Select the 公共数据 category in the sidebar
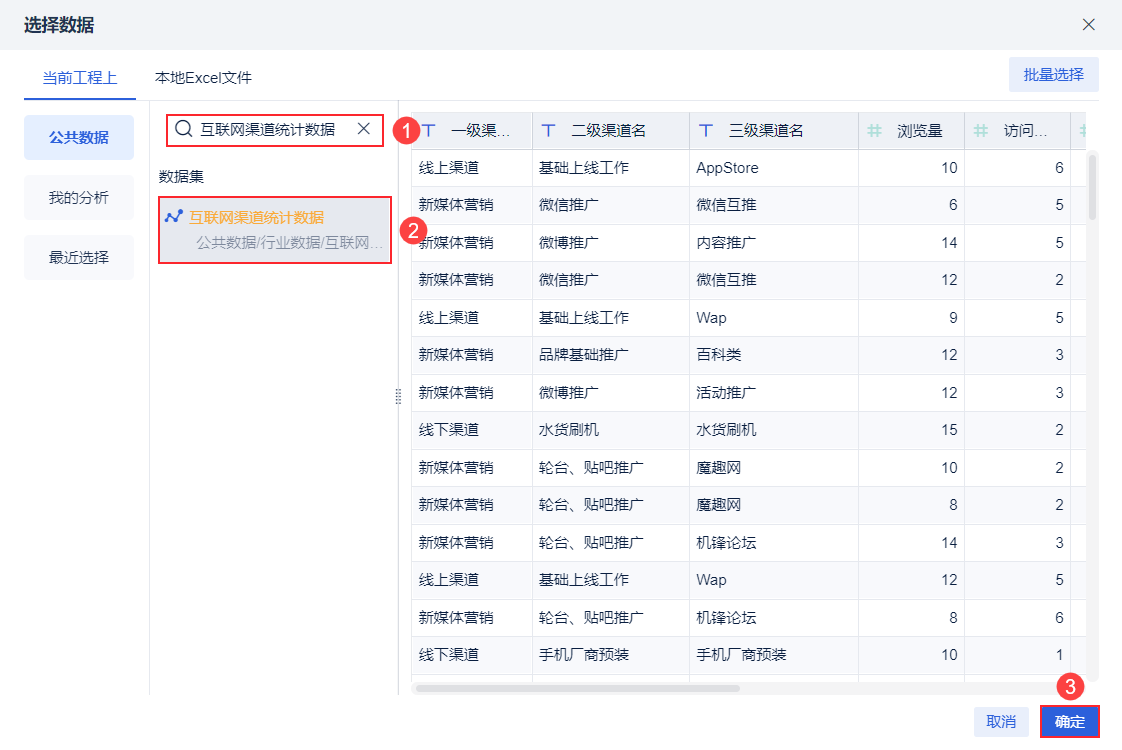The width and height of the screenshot is (1122, 750). pos(78,137)
